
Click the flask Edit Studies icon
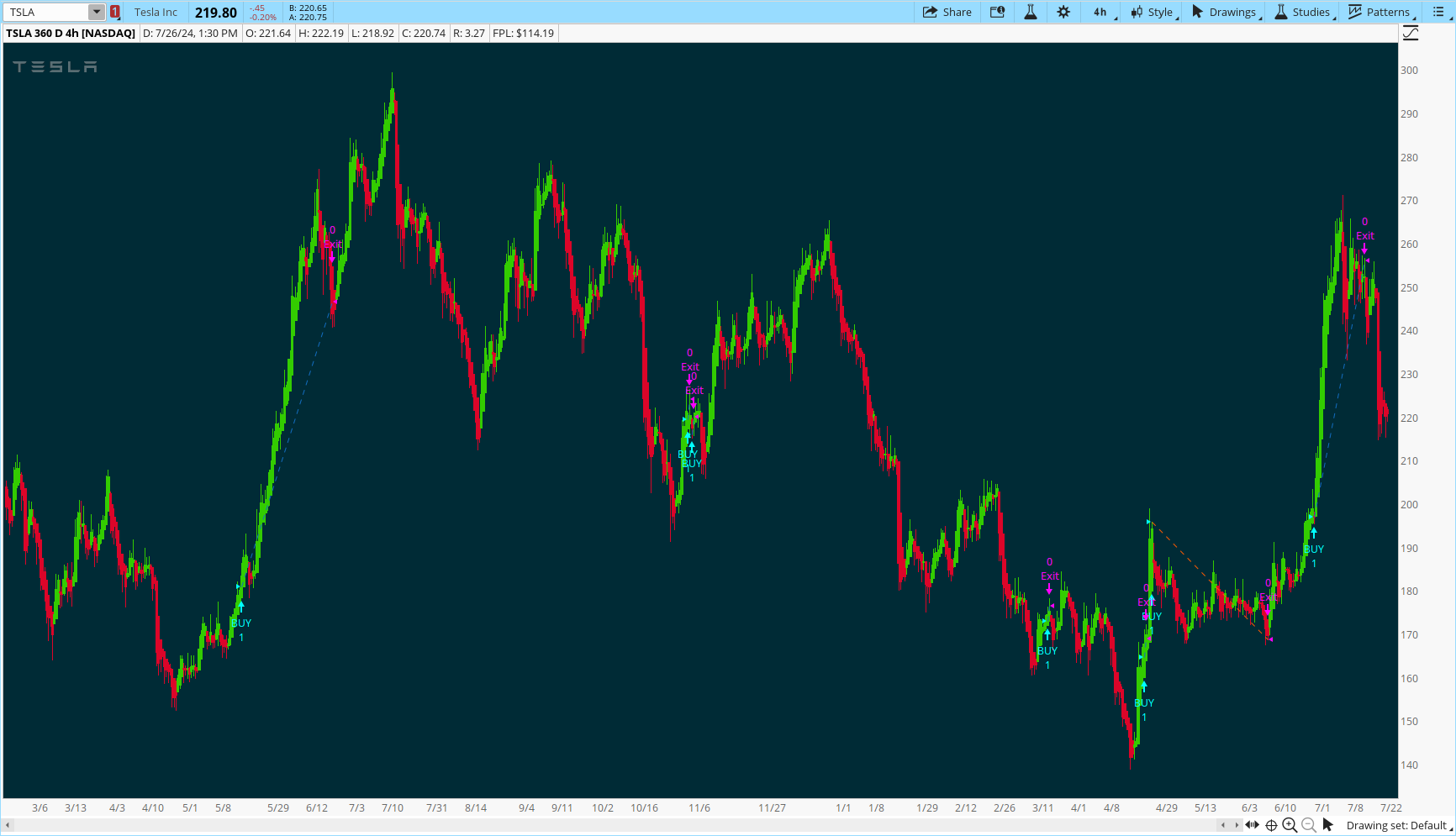(1030, 12)
